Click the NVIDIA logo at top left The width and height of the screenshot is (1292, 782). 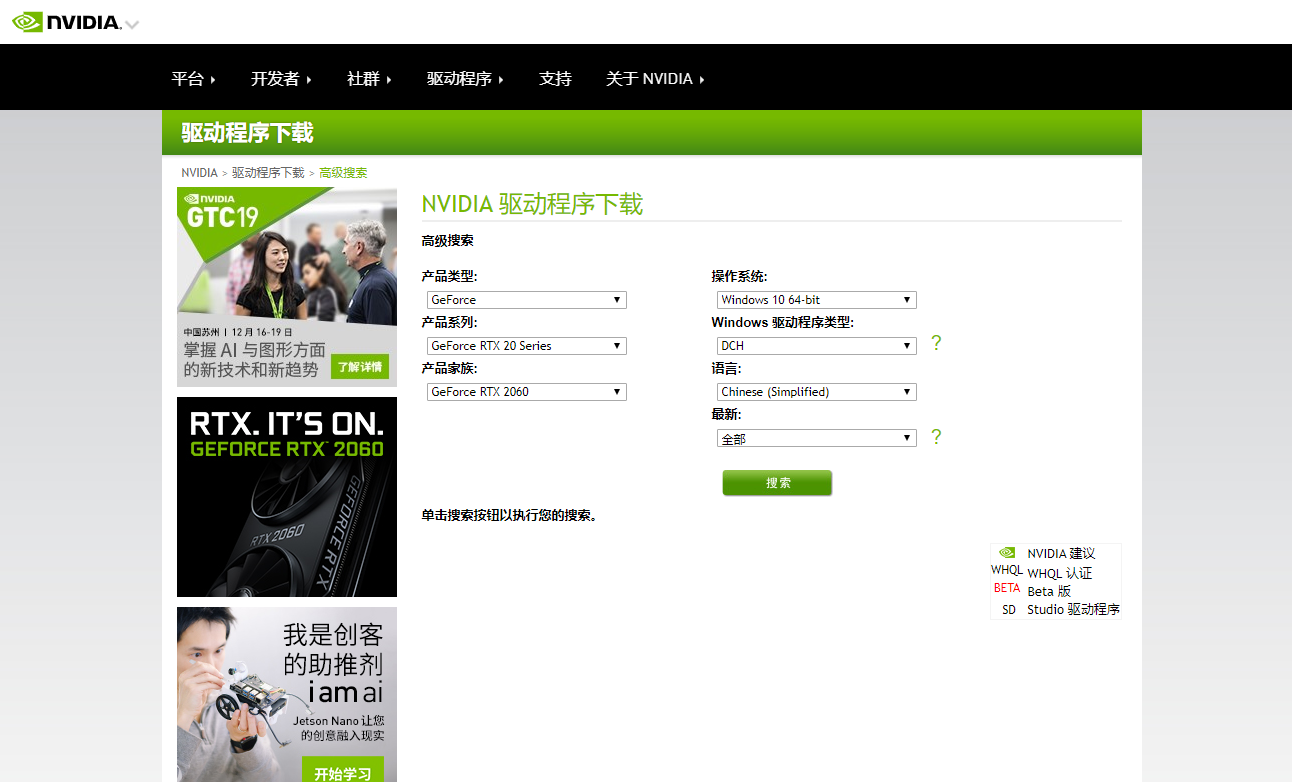coord(66,22)
